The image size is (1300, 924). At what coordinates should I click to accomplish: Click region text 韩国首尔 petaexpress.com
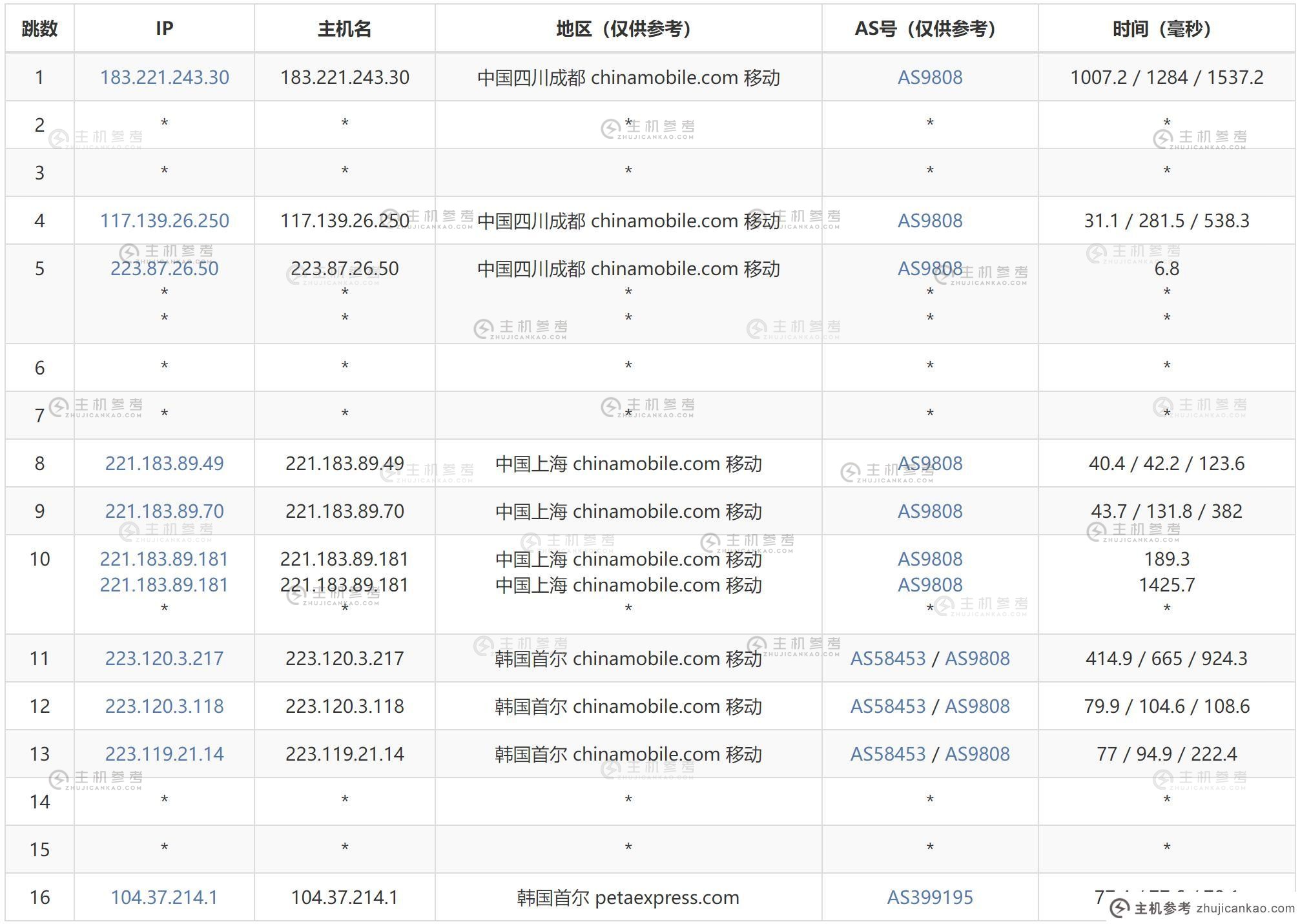click(628, 898)
